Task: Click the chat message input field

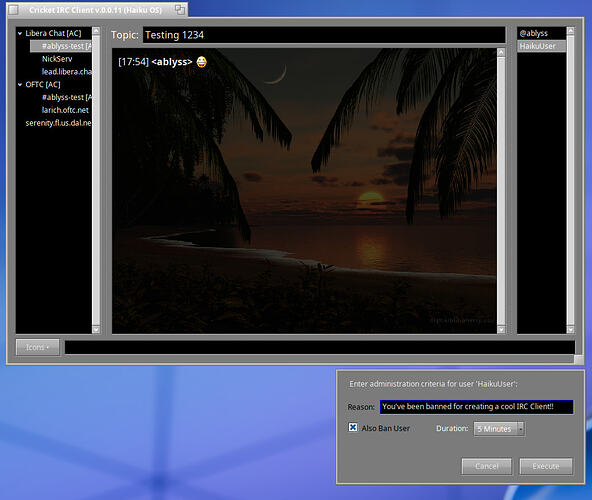Action: coord(319,347)
